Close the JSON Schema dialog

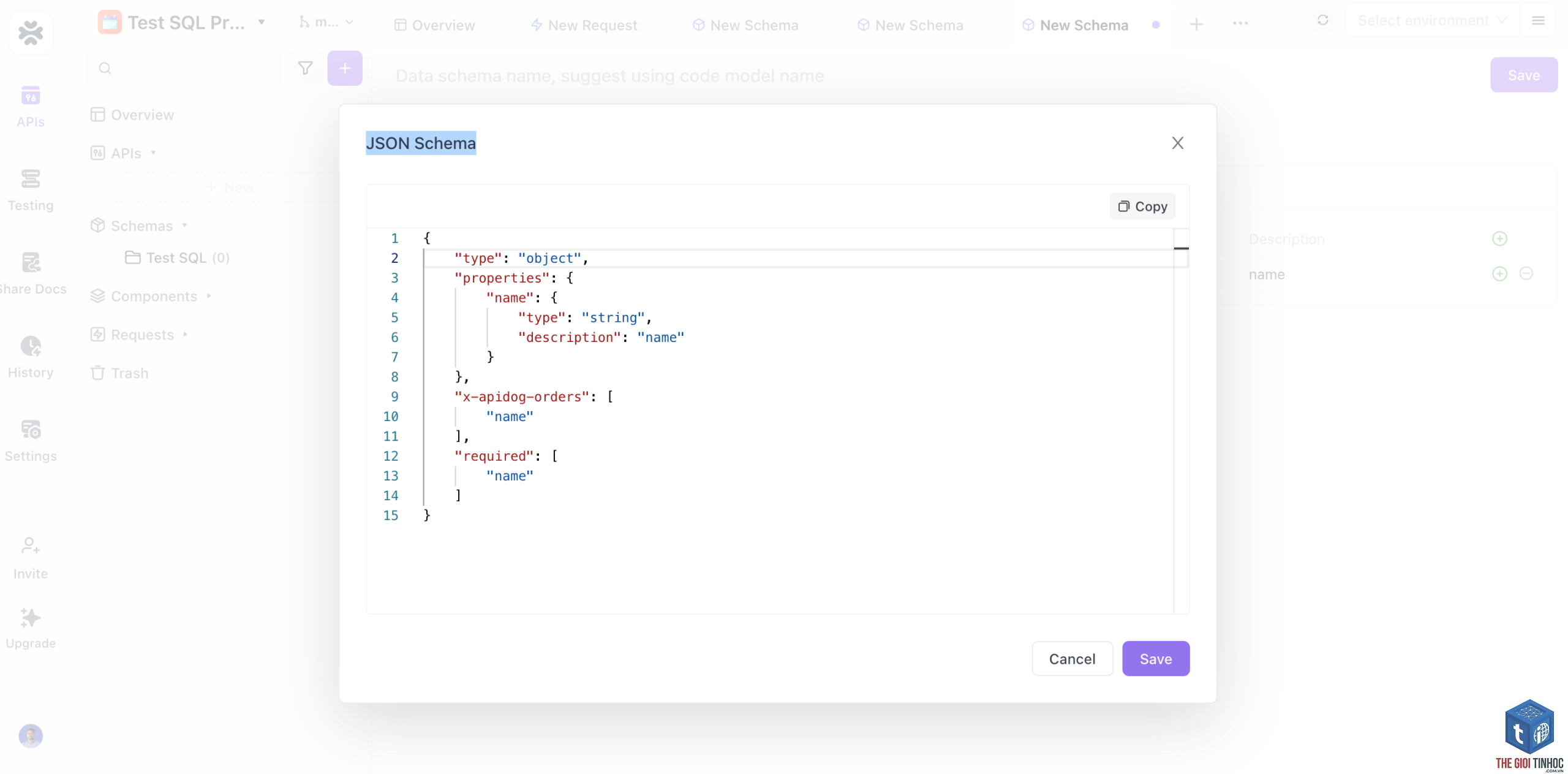(1177, 143)
